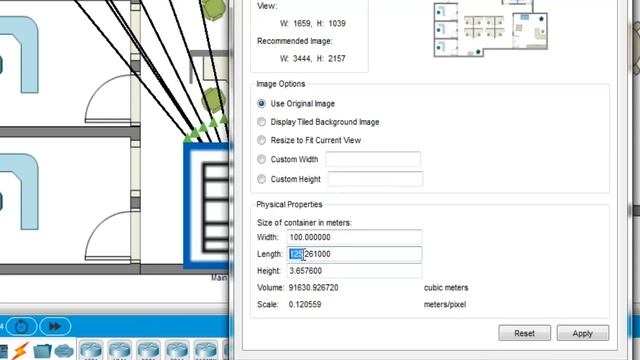Click the floor plan preview thumbnail
The width and height of the screenshot is (640, 360).
point(491,29)
